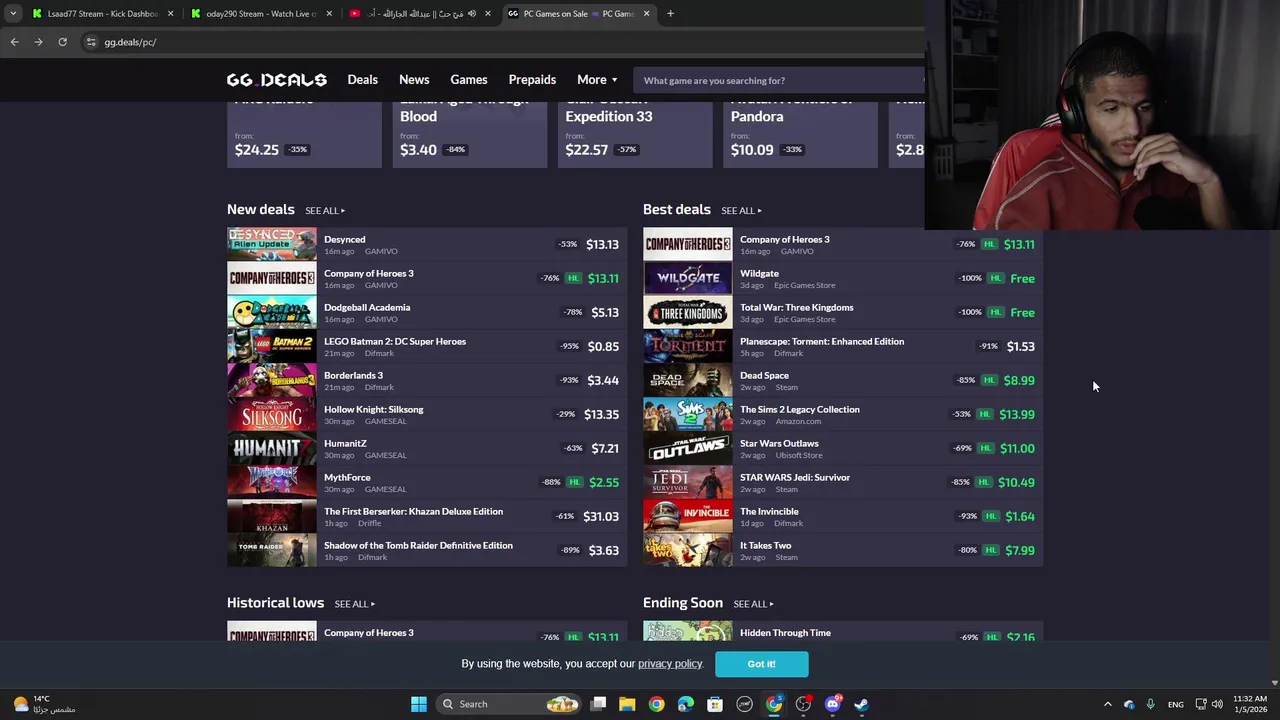Click the $24.25 price on first card
This screenshot has height=720, width=1280.
coord(257,150)
